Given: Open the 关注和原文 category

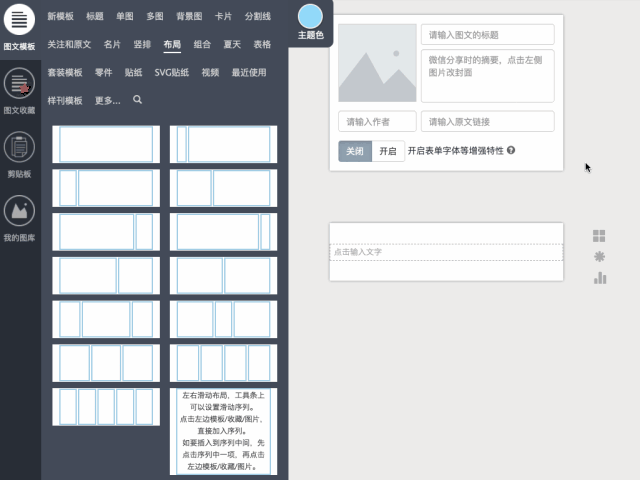Looking at the screenshot, I should [x=69, y=44].
